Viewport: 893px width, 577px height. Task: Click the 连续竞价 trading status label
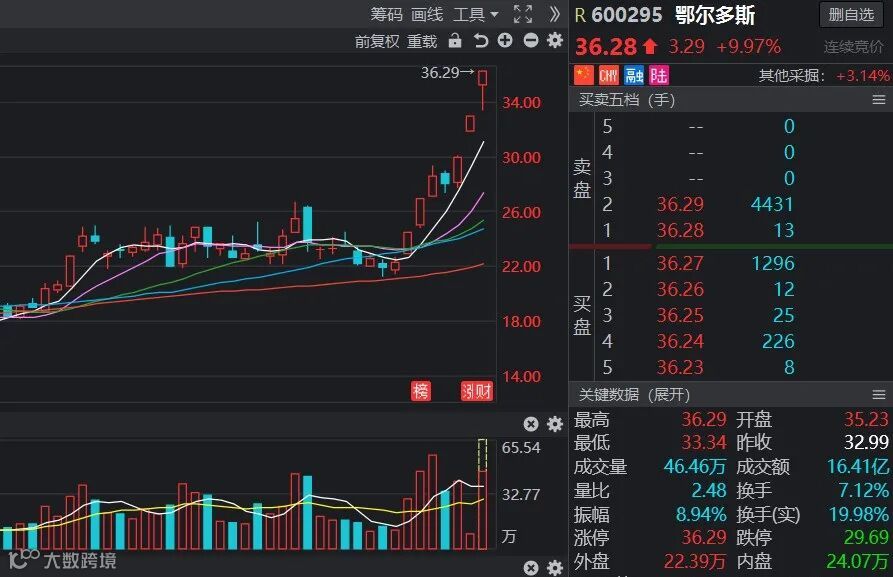(854, 47)
